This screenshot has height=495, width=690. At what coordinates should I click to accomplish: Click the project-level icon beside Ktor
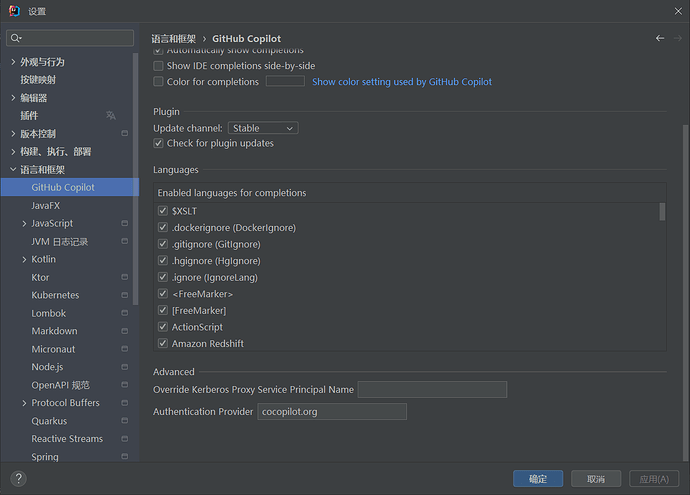tap(125, 277)
